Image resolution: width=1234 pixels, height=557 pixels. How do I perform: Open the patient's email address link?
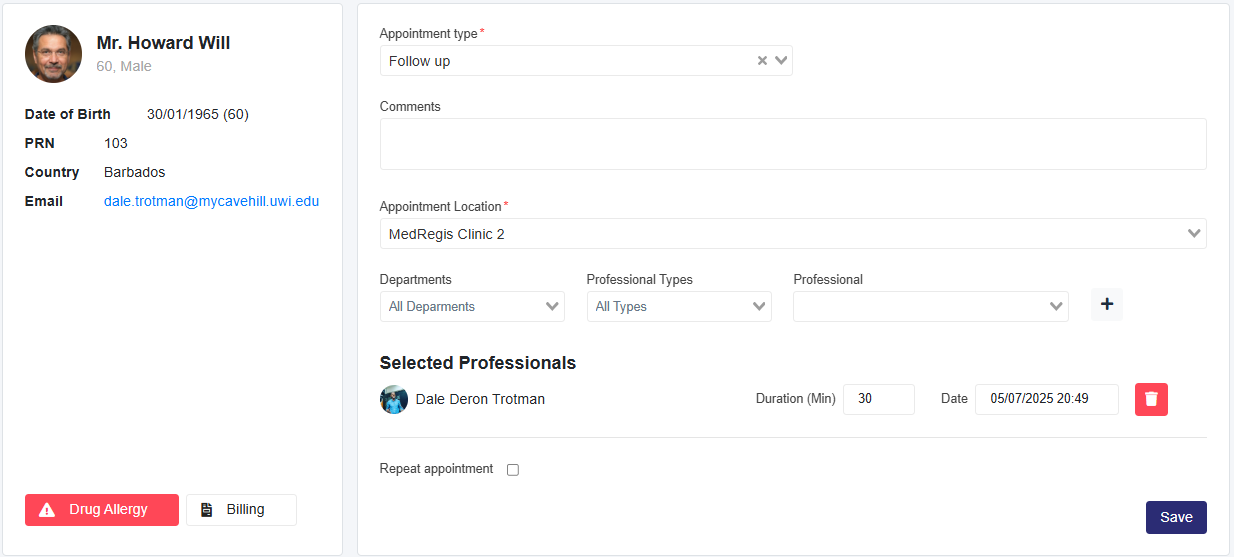tap(211, 201)
